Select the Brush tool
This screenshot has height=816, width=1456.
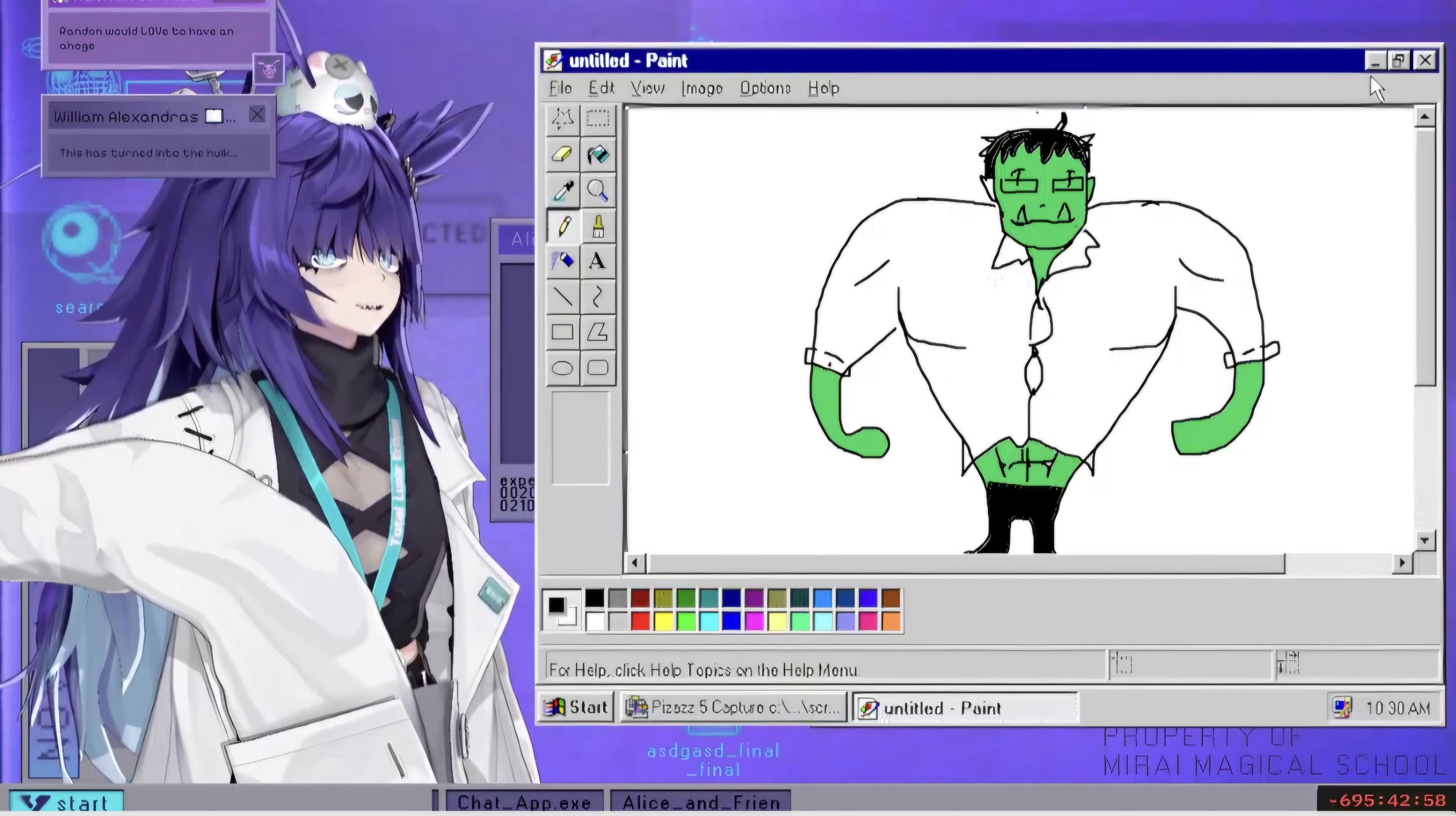pyautogui.click(x=598, y=226)
